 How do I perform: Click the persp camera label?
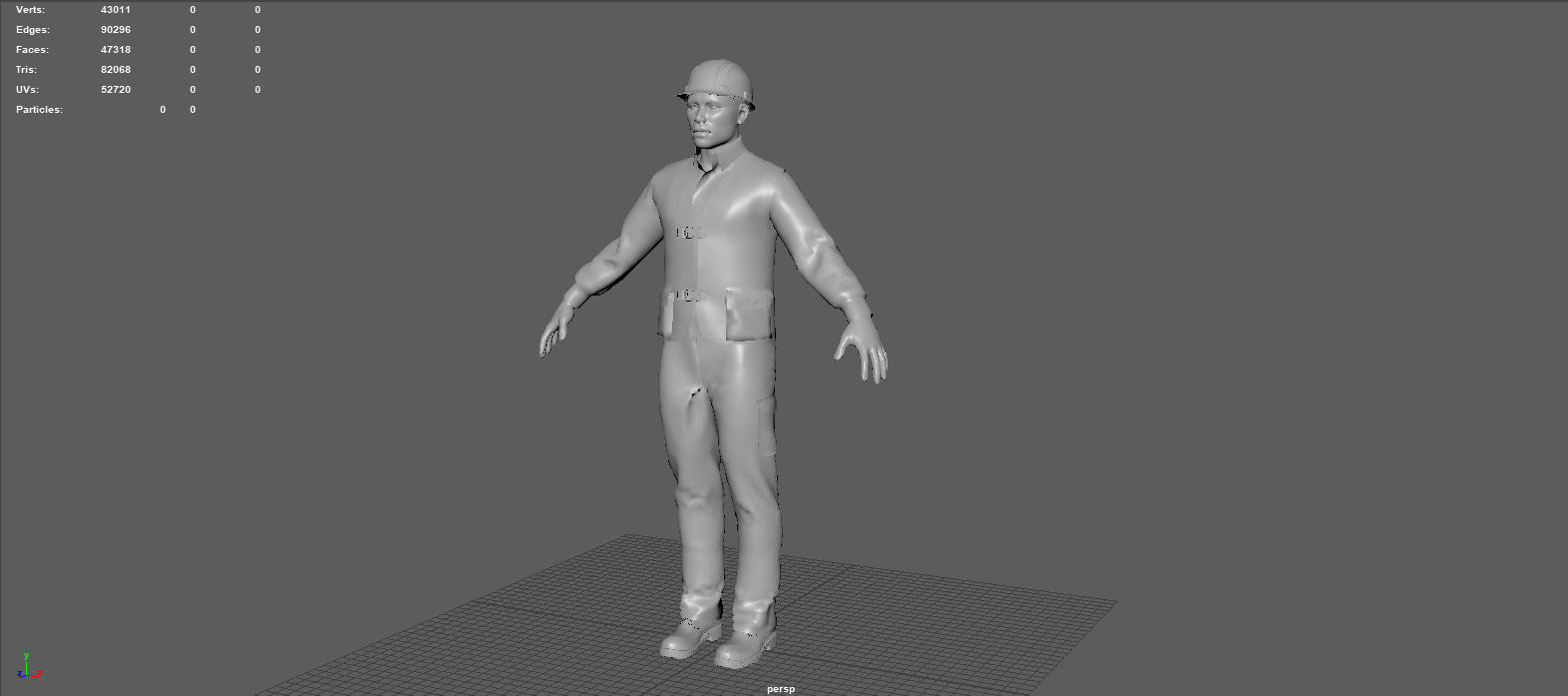[x=781, y=689]
